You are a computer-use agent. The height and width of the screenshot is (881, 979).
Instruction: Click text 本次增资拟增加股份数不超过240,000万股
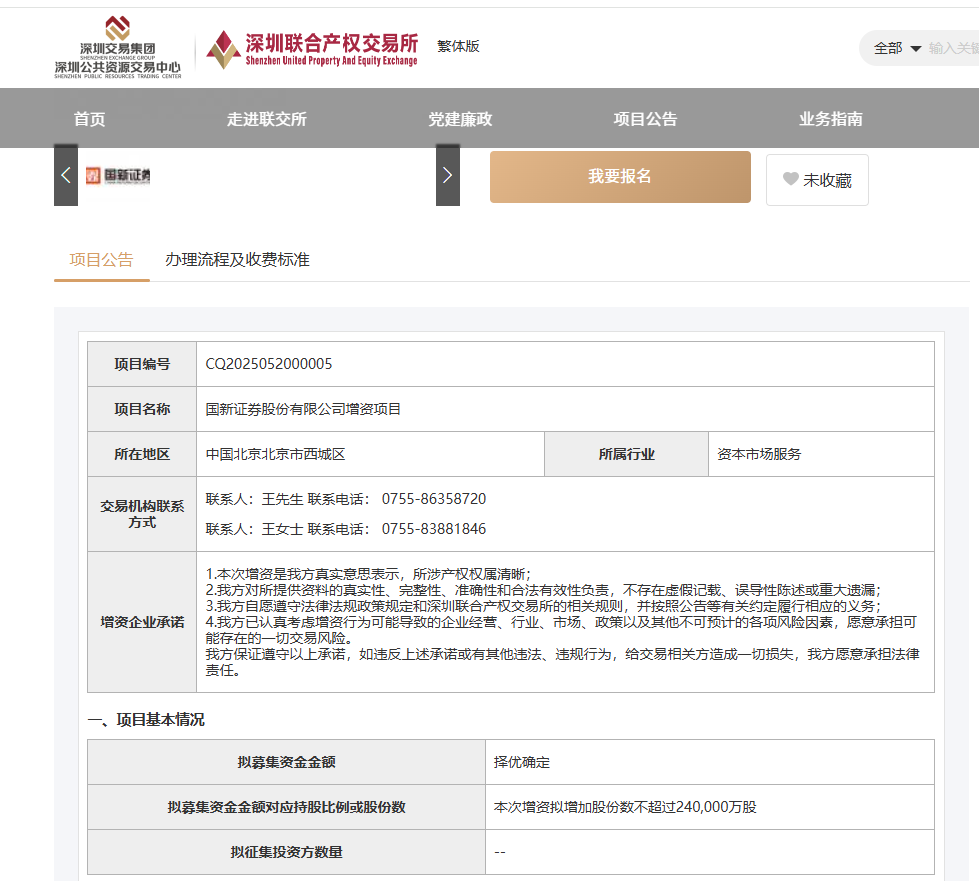click(625, 807)
